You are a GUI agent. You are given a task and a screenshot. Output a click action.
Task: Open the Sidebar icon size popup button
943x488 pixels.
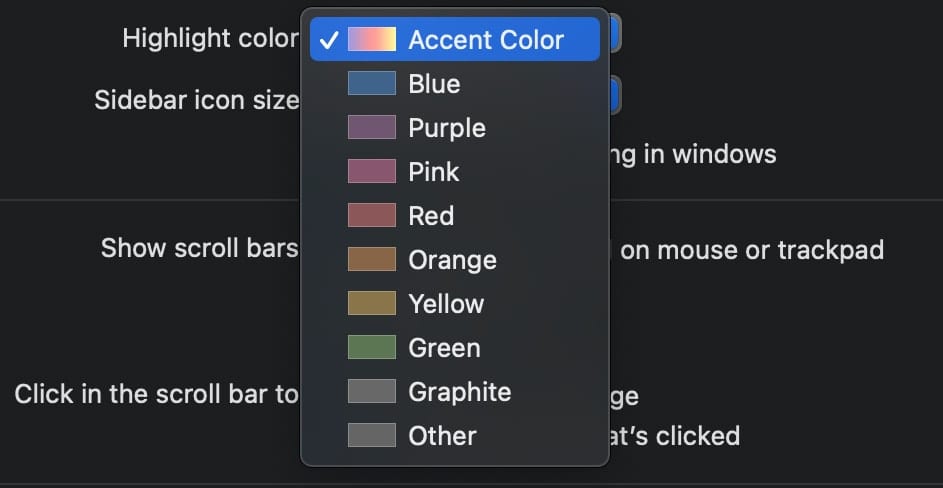614,97
